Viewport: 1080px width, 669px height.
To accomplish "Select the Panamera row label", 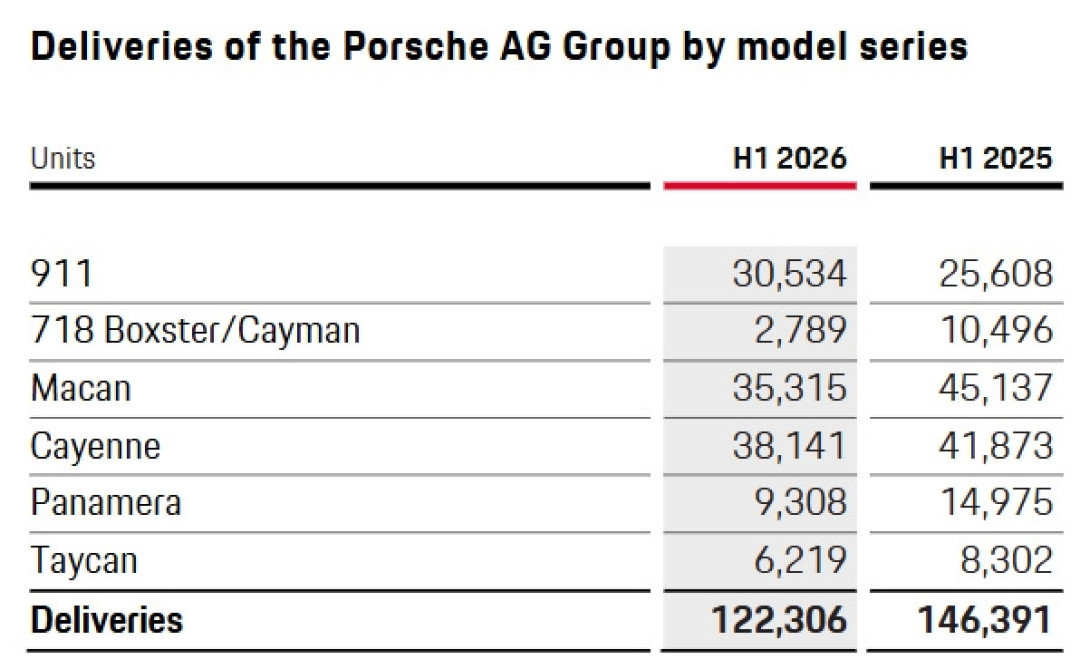I will (106, 502).
